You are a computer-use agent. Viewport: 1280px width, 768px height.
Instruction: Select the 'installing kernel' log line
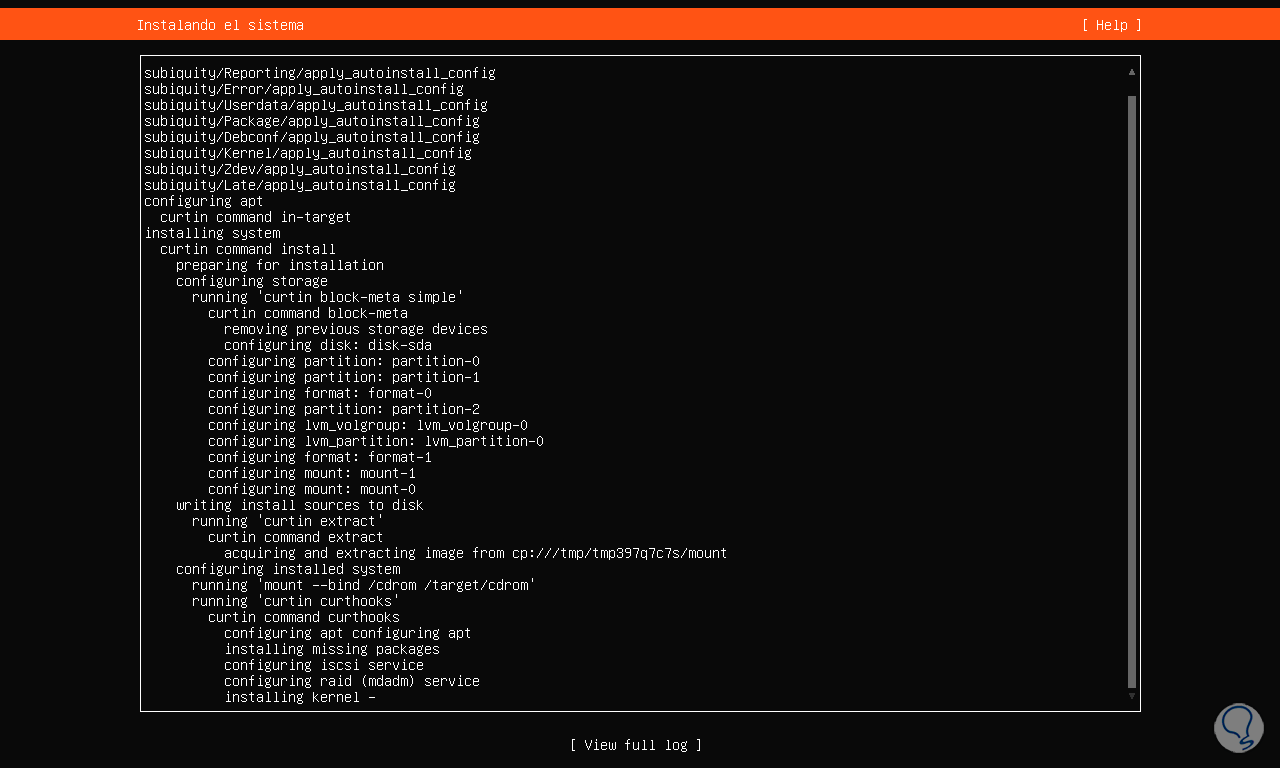(x=299, y=697)
